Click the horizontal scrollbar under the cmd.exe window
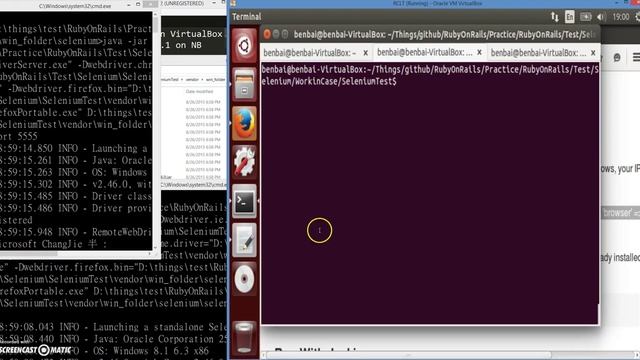Viewport: 640px width, 360px height. pos(76,254)
